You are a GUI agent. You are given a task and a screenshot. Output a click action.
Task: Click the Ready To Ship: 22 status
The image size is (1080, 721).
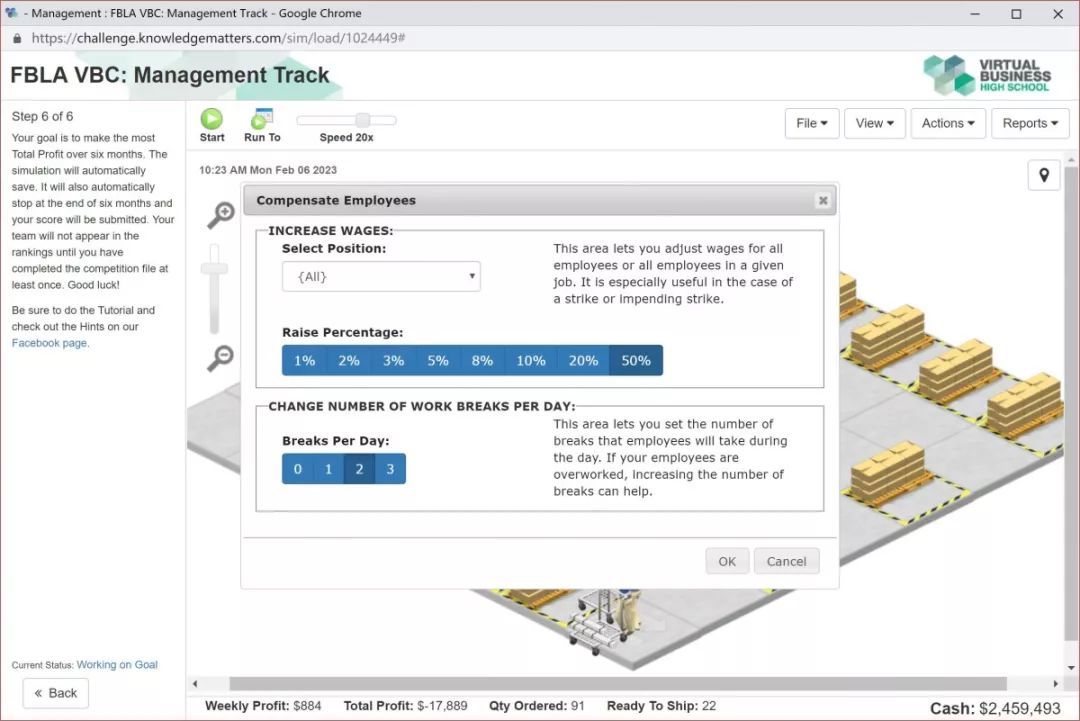coord(661,706)
